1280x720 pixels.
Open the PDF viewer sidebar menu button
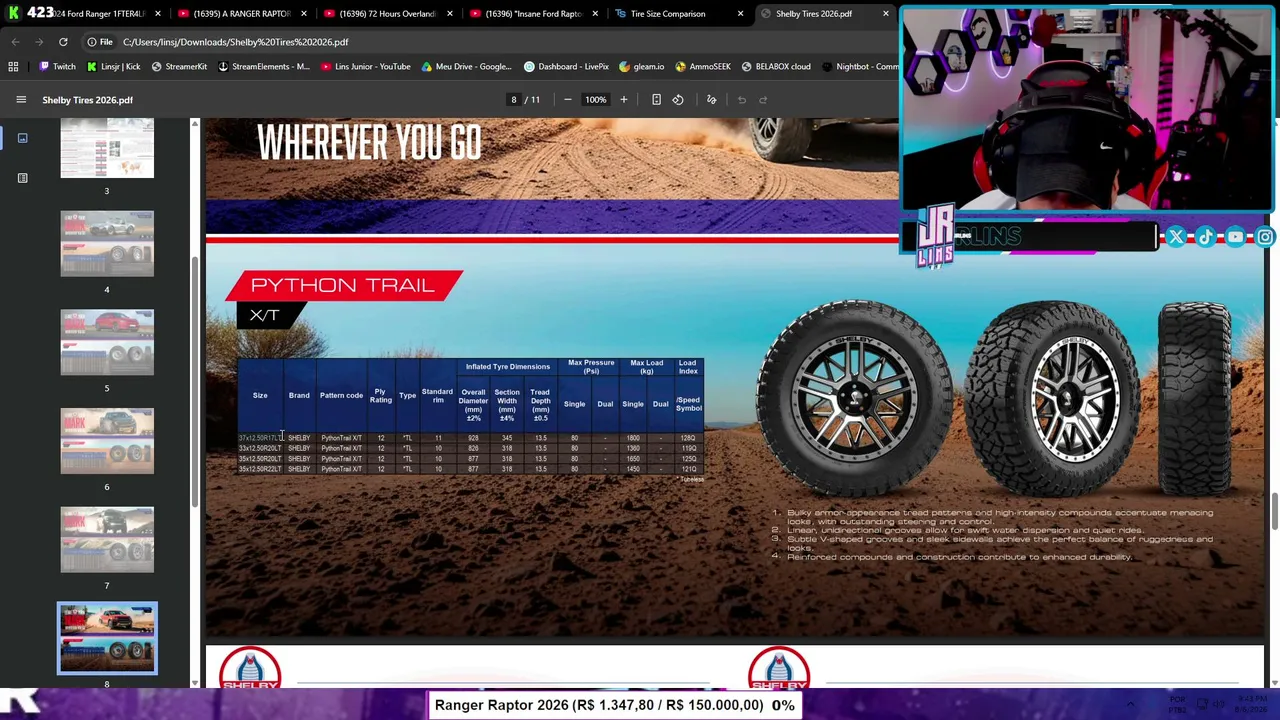pos(21,100)
